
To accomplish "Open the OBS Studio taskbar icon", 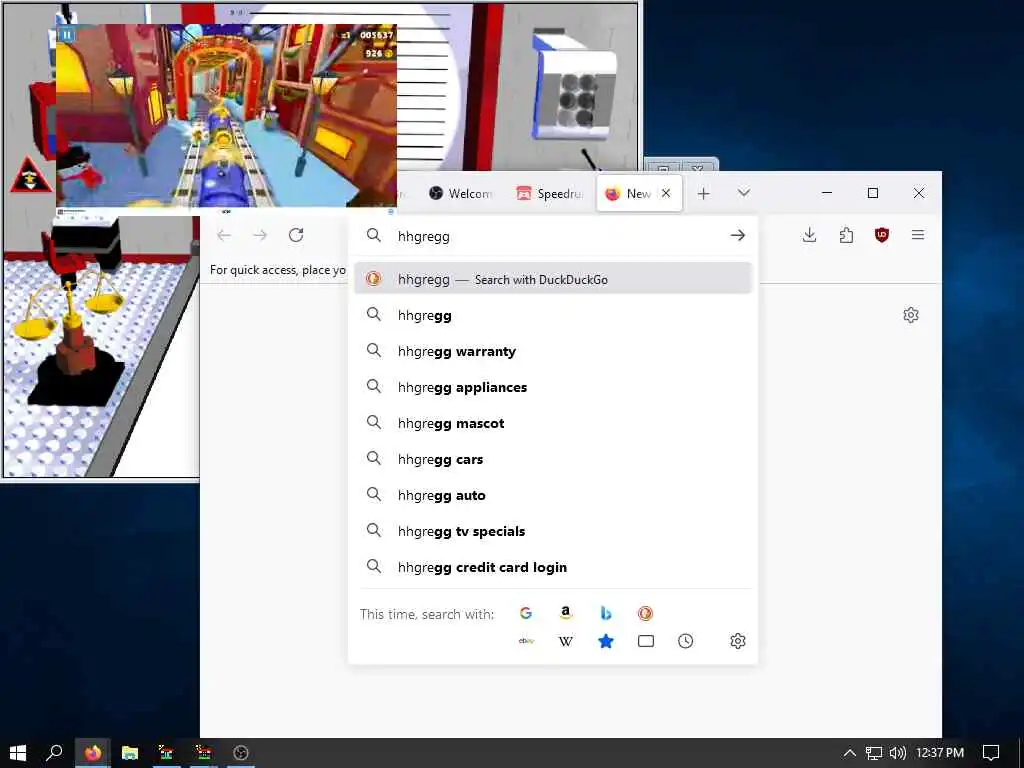I will [x=240, y=753].
